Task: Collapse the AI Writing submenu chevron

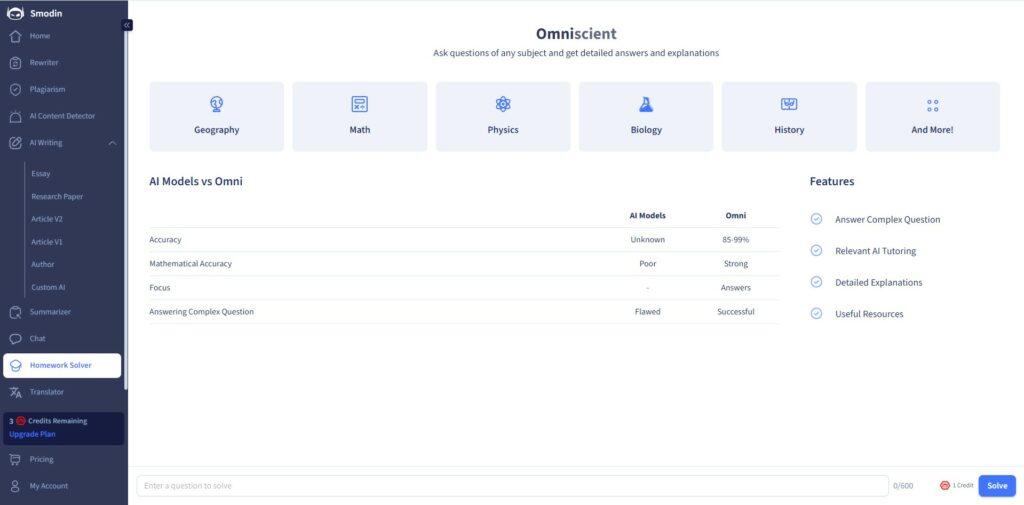Action: coord(112,143)
